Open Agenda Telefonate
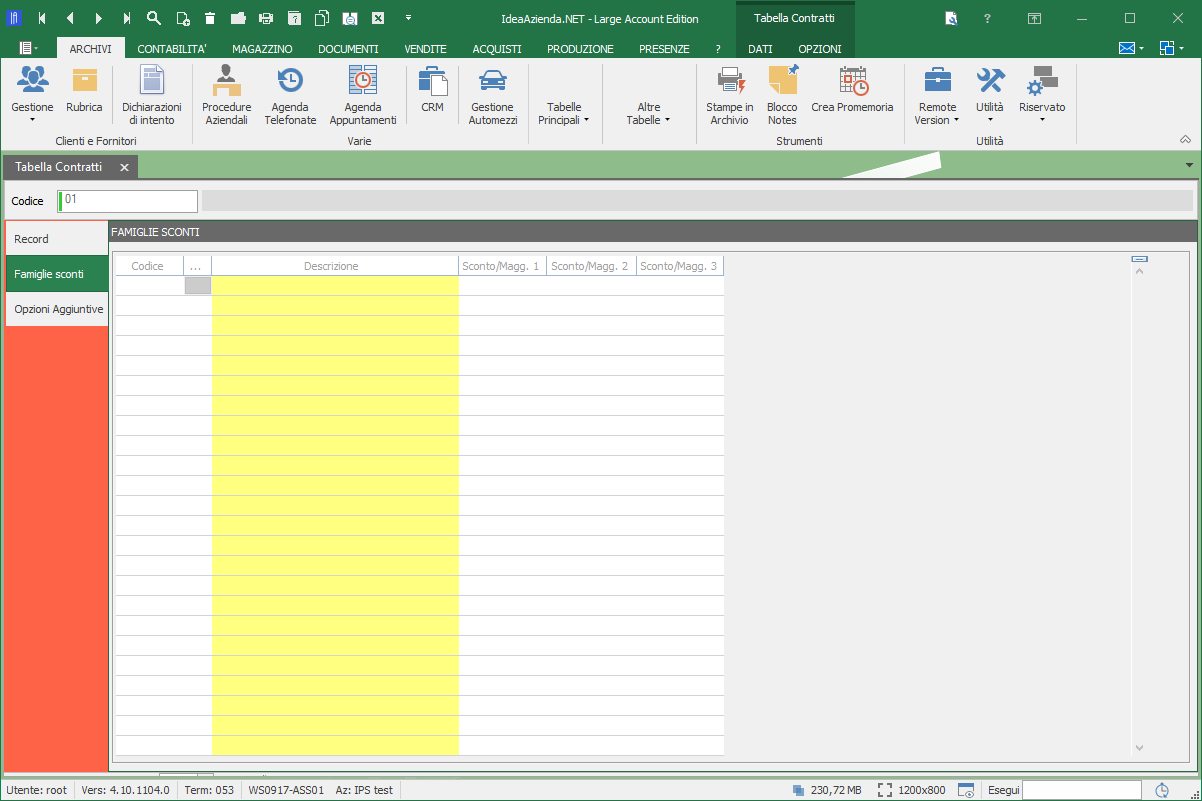 tap(290, 95)
